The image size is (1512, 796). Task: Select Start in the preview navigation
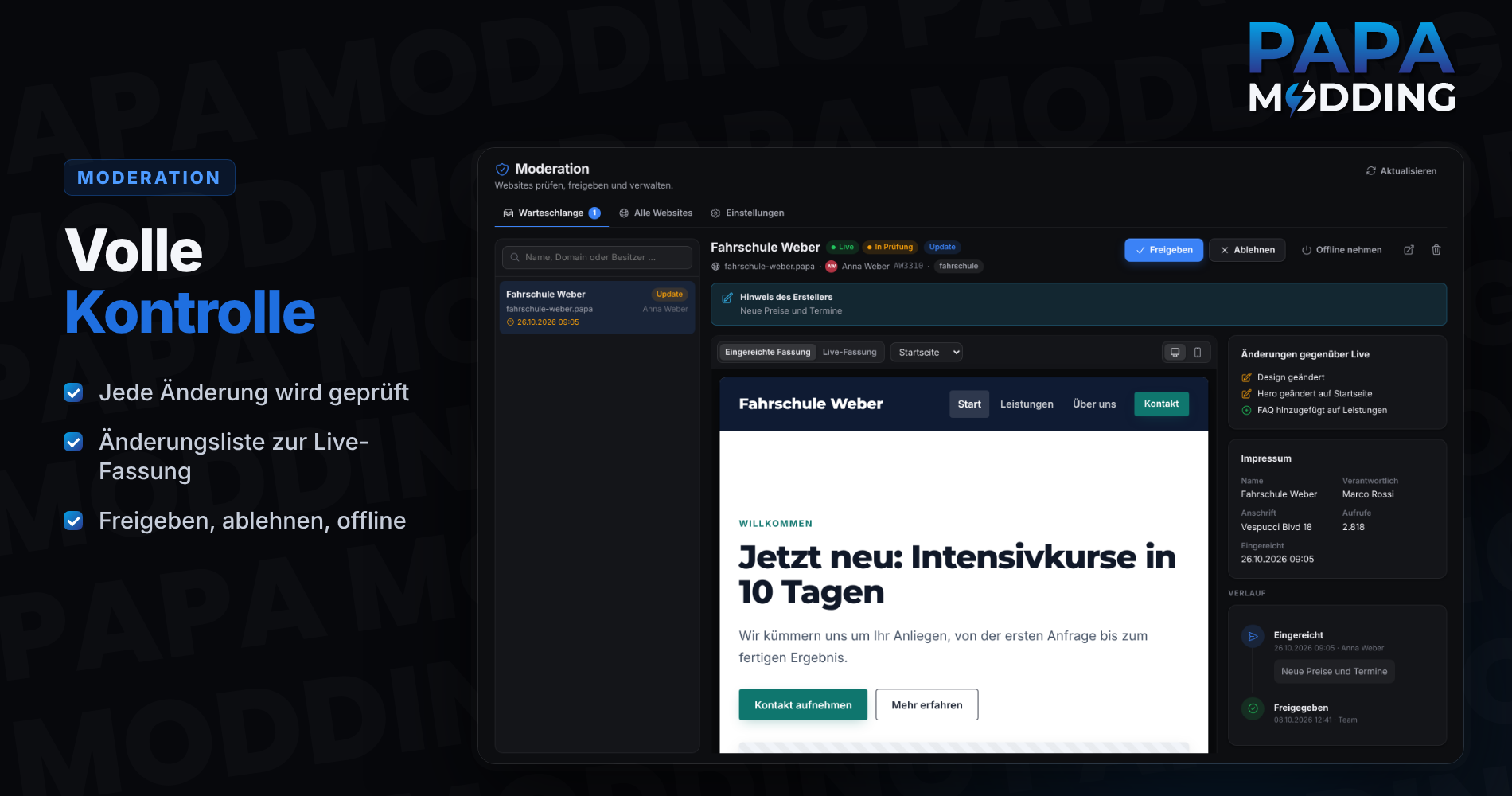pos(969,404)
